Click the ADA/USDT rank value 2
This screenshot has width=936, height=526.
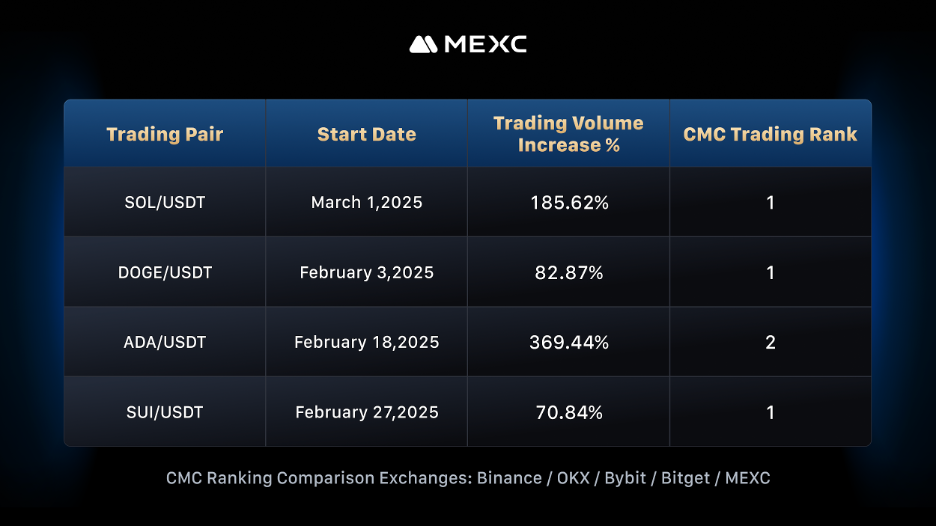click(770, 342)
